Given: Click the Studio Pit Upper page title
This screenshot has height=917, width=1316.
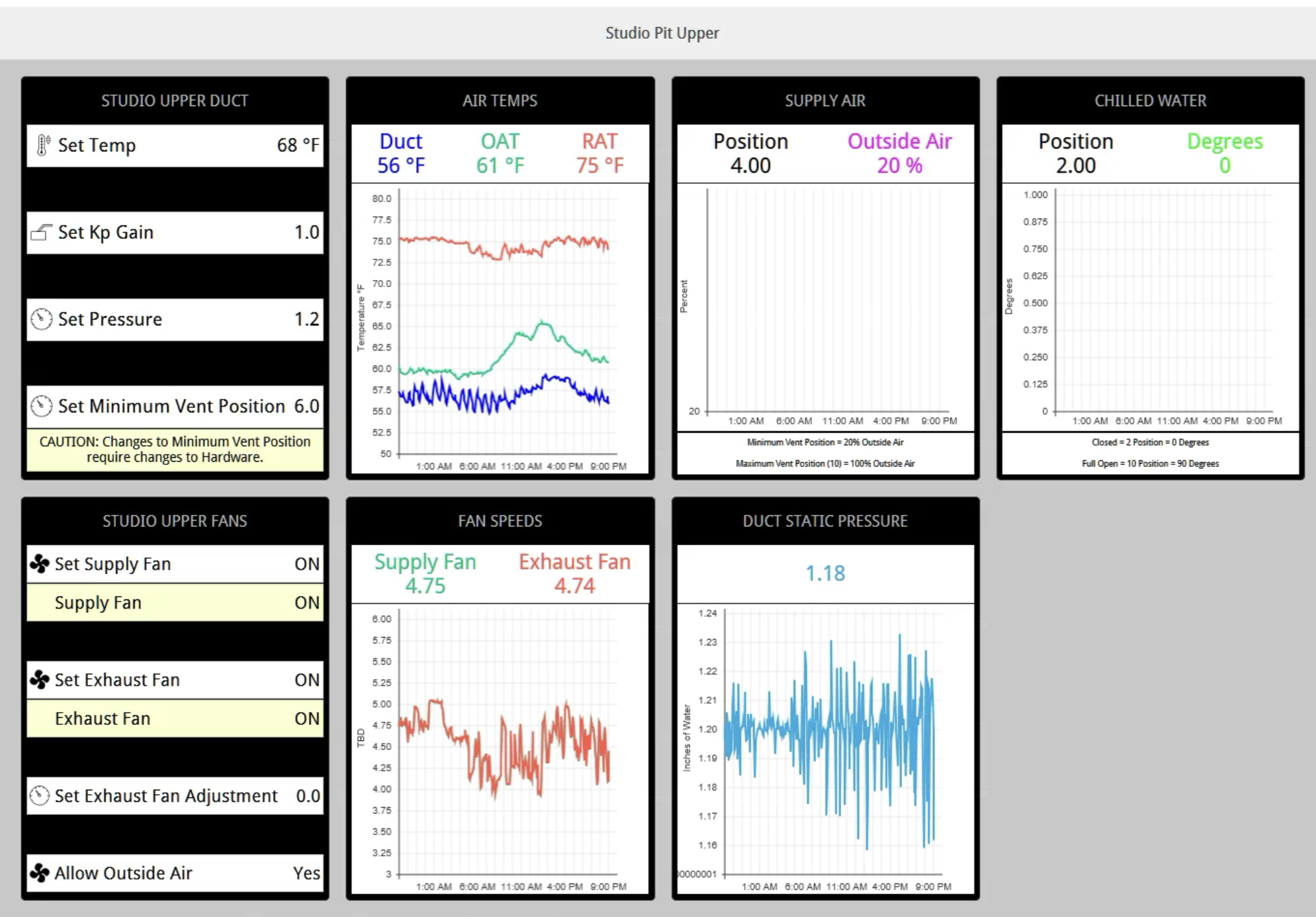Looking at the screenshot, I should 662,33.
